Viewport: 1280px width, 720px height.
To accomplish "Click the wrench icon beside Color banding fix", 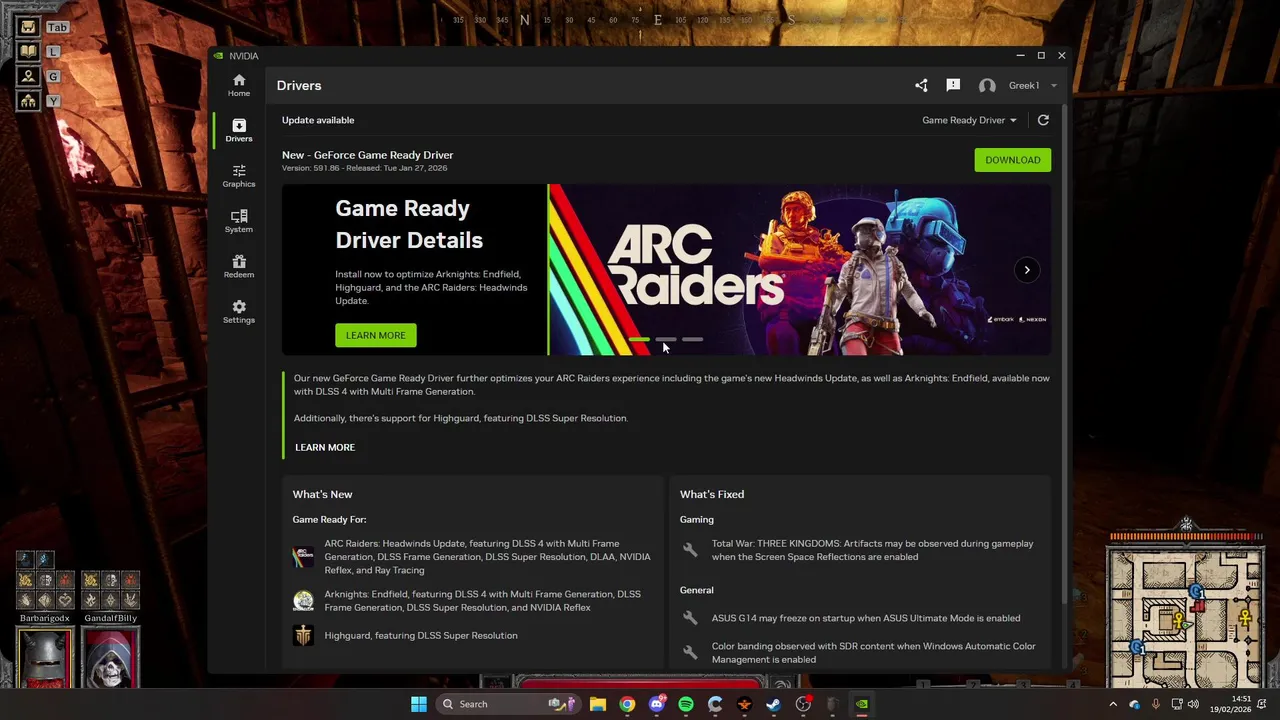I will coord(690,652).
